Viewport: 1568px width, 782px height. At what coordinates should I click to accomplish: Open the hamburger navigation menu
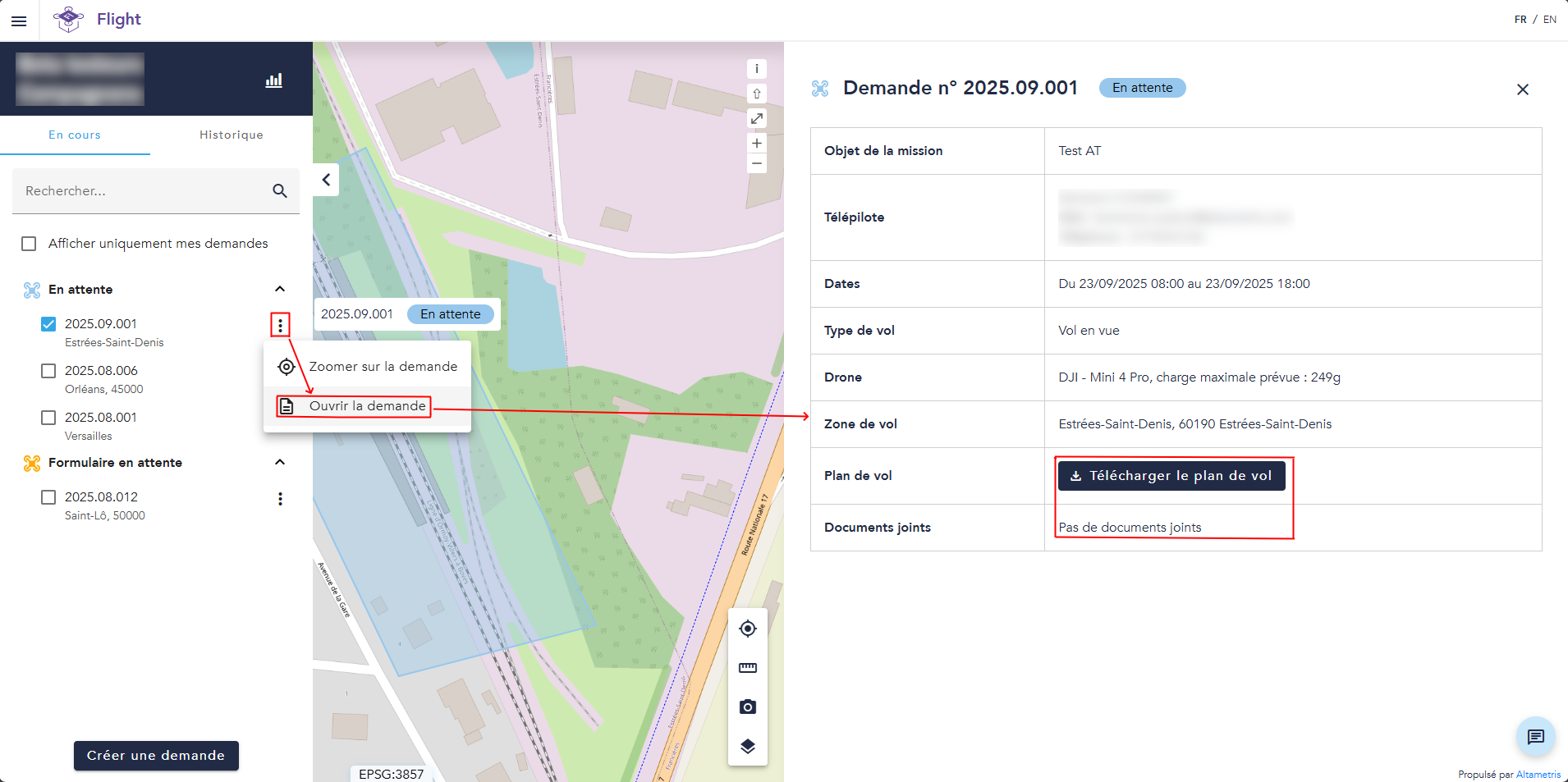[x=19, y=21]
